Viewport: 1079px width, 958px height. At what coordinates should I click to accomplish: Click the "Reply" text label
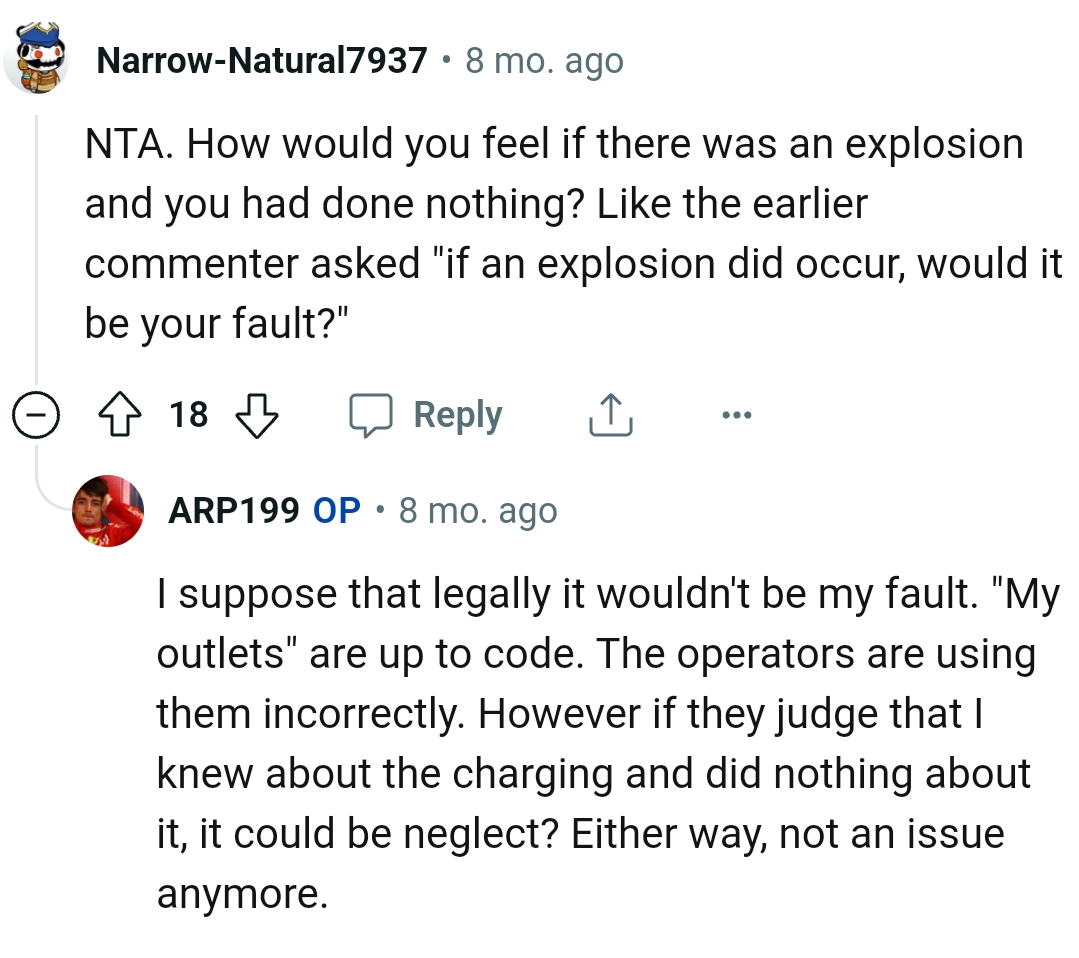(x=458, y=415)
